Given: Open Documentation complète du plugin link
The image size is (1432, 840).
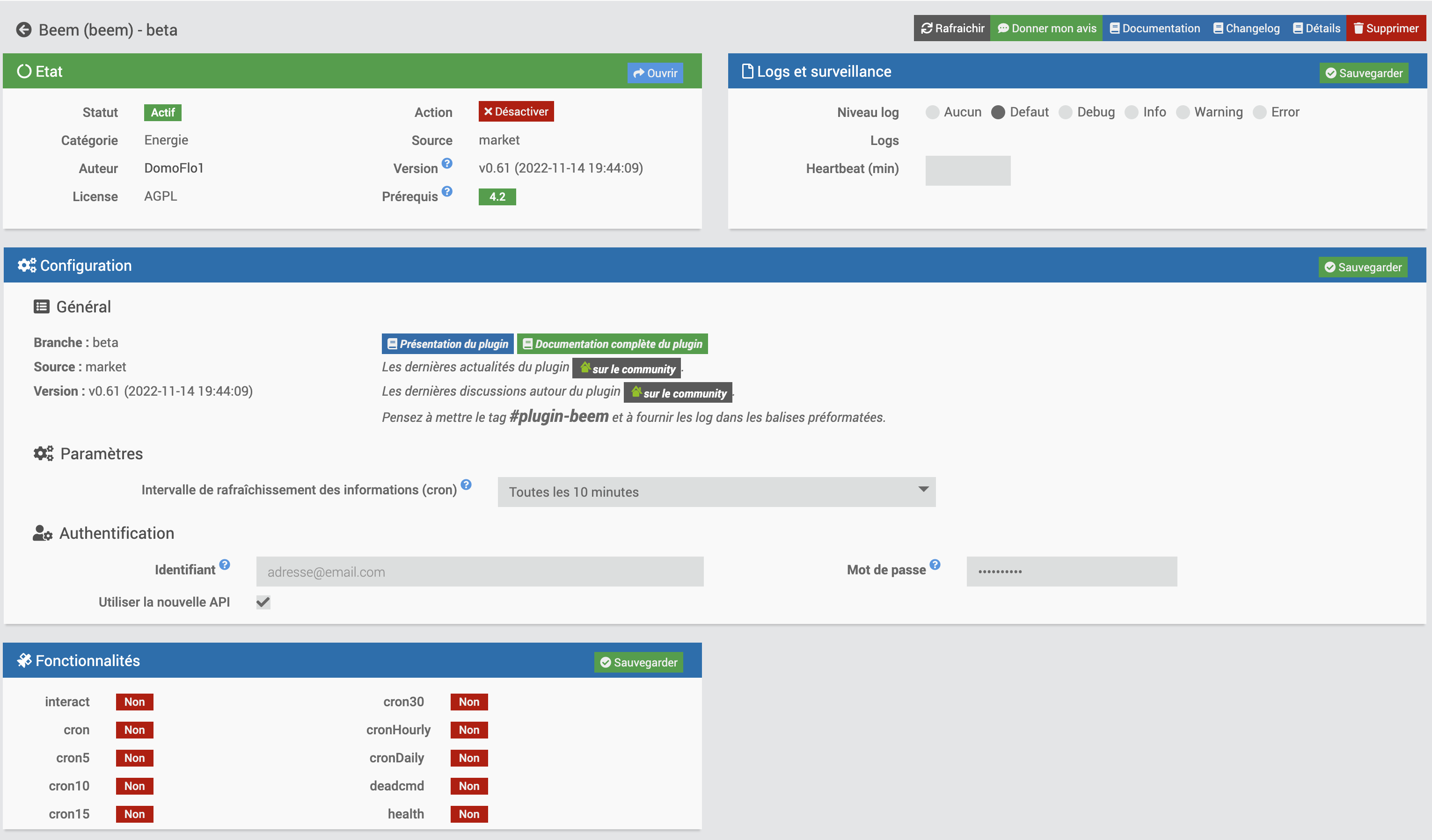Looking at the screenshot, I should click(613, 344).
